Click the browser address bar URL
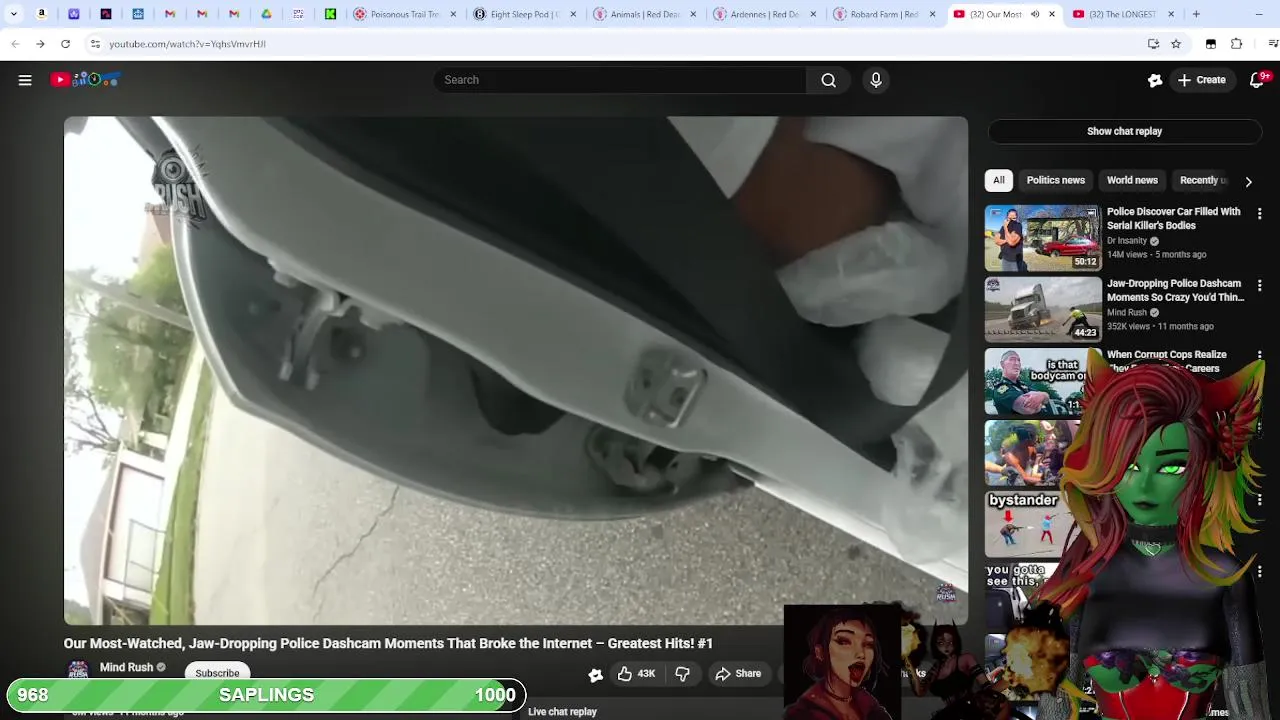This screenshot has height=720, width=1280. pos(187,44)
